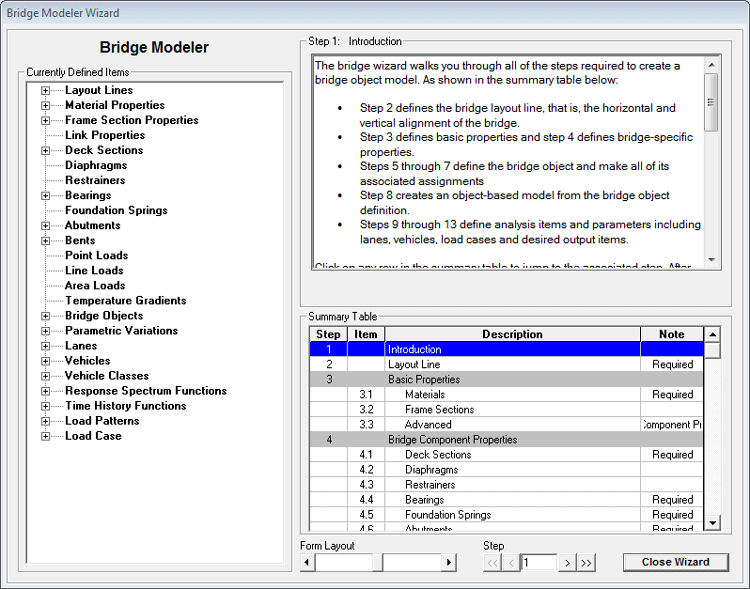The height and width of the screenshot is (589, 750).
Task: Select Link Properties in the tree
Action: click(x=105, y=136)
